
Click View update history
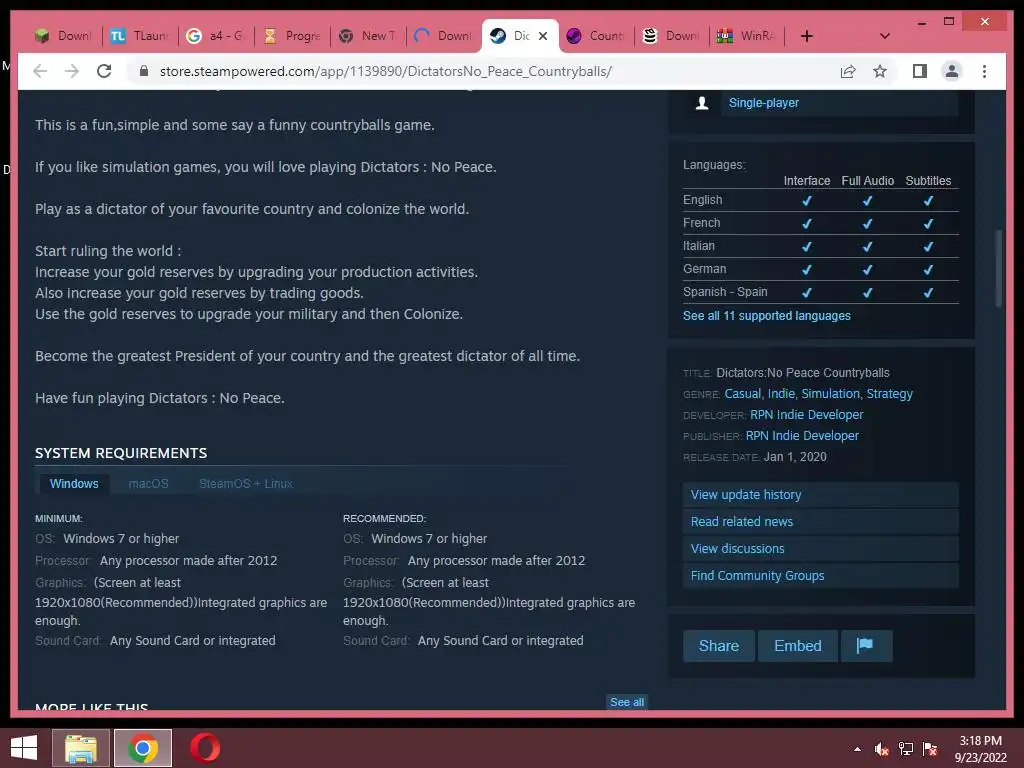tap(820, 495)
